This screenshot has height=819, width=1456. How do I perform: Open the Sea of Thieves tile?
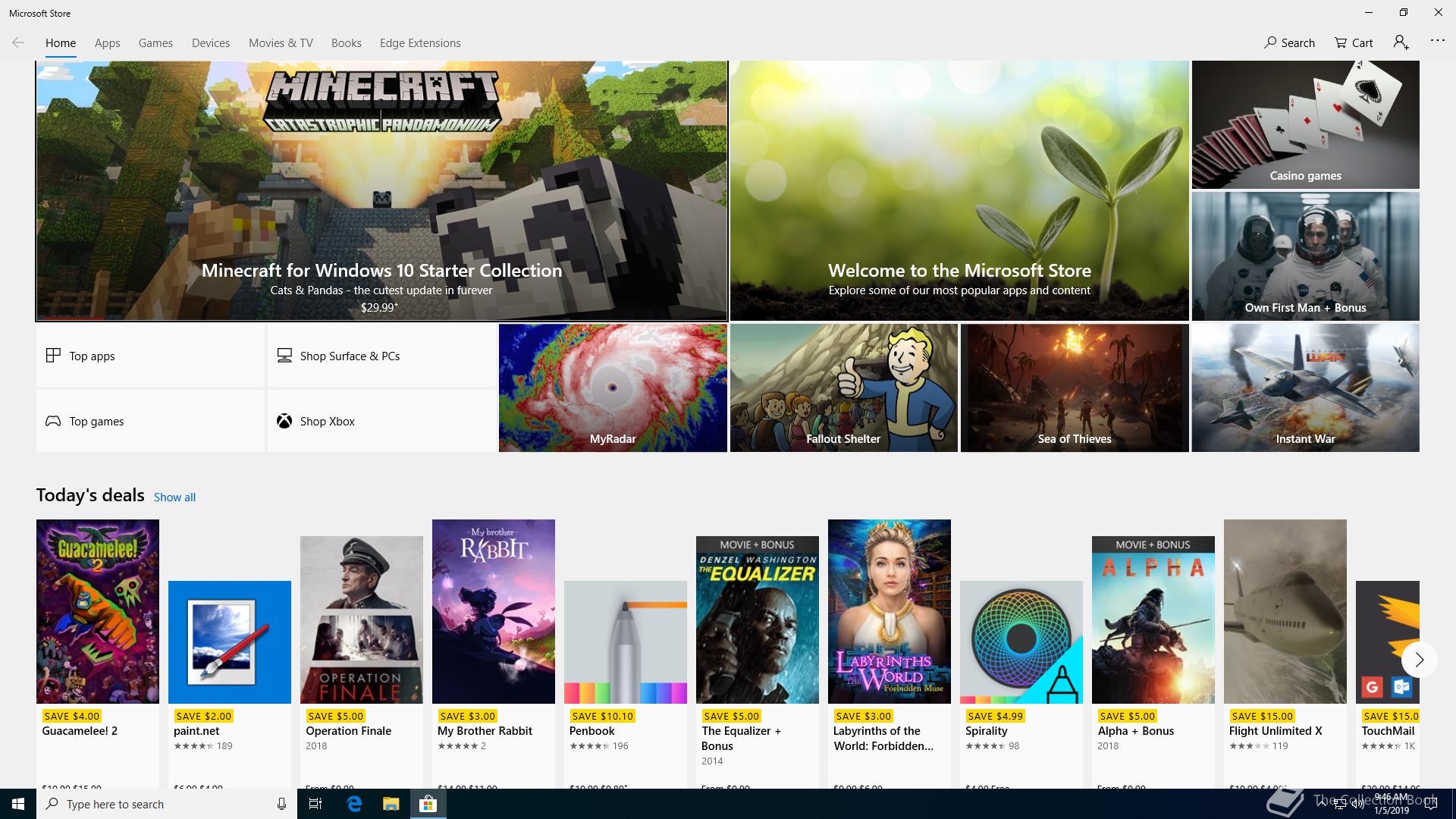[x=1075, y=388]
